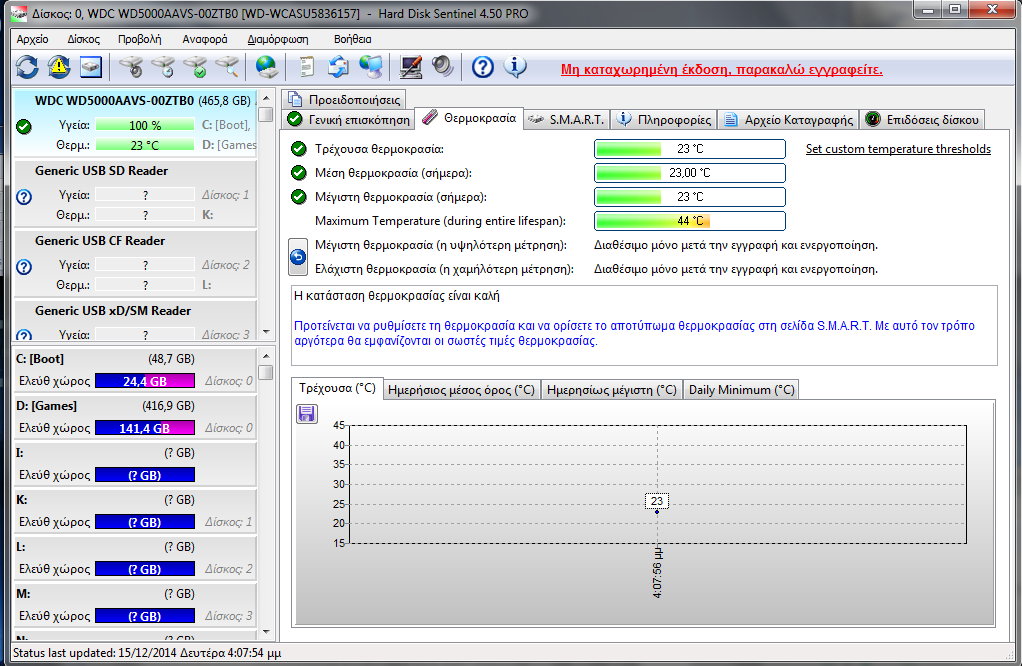Click the status bar last updated text
The width and height of the screenshot is (1022, 666).
(147, 653)
